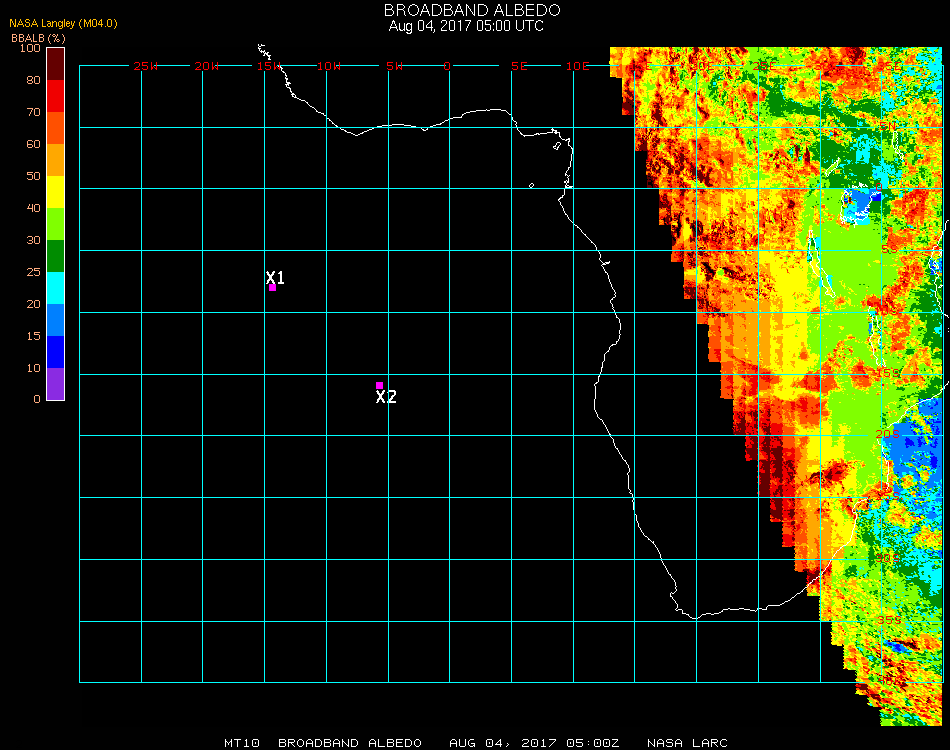Click the 'NASA LARC' footer text
The height and width of the screenshot is (750, 950).
pos(687,743)
